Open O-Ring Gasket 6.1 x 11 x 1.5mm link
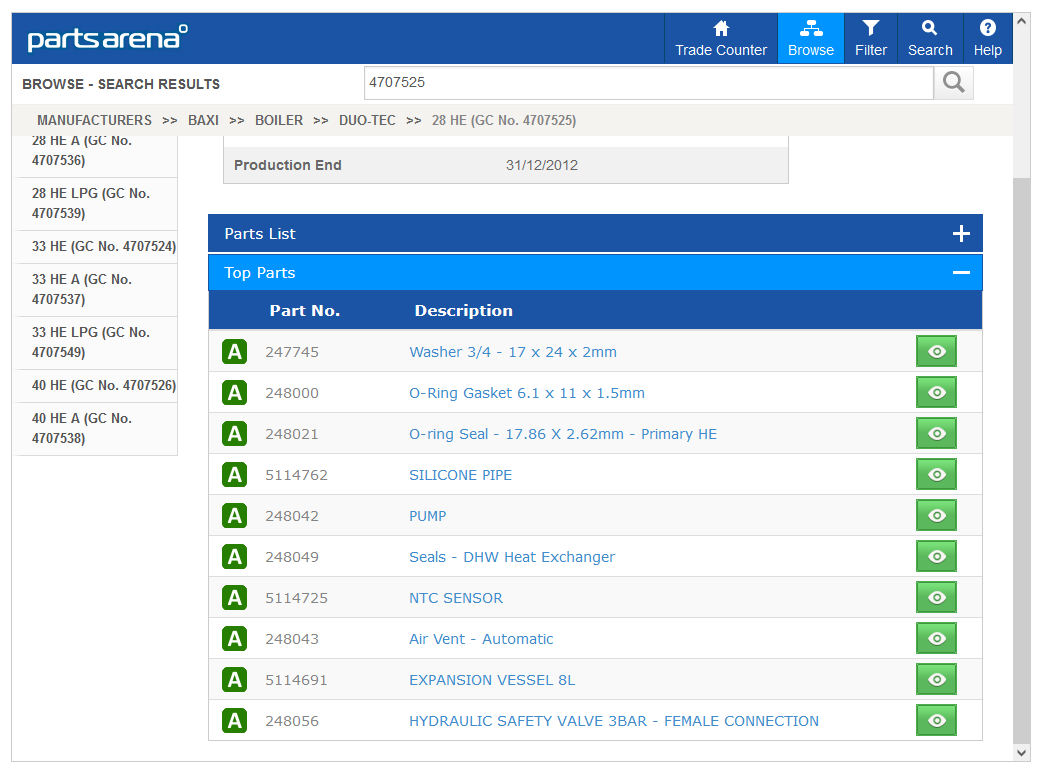1043x776 pixels. point(527,393)
